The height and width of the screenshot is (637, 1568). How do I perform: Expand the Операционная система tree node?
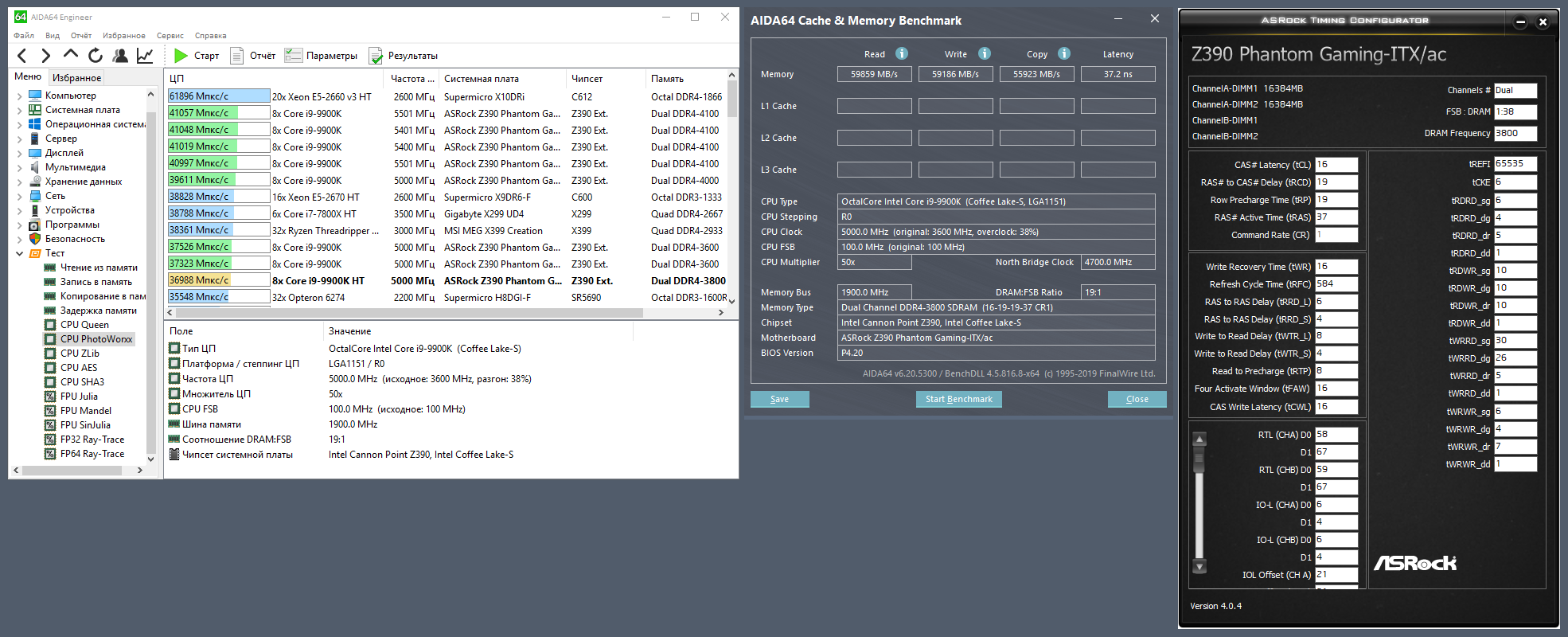point(20,124)
